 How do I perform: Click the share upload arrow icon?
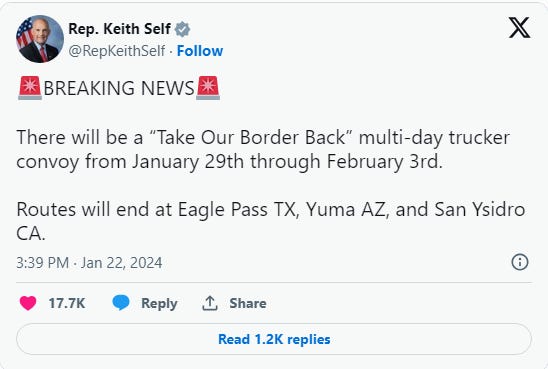tap(210, 303)
